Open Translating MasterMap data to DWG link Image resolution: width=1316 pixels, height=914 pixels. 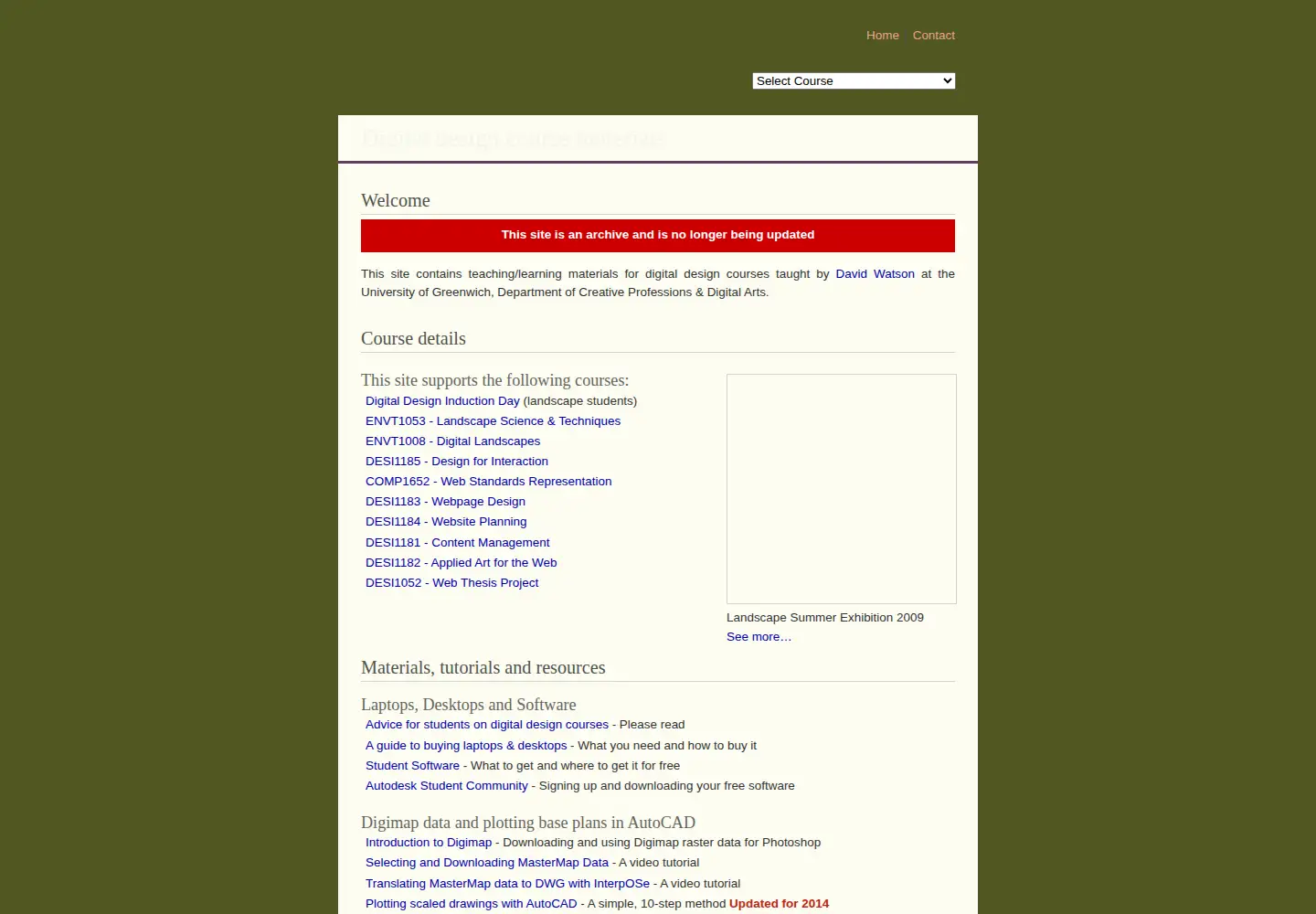[507, 884]
